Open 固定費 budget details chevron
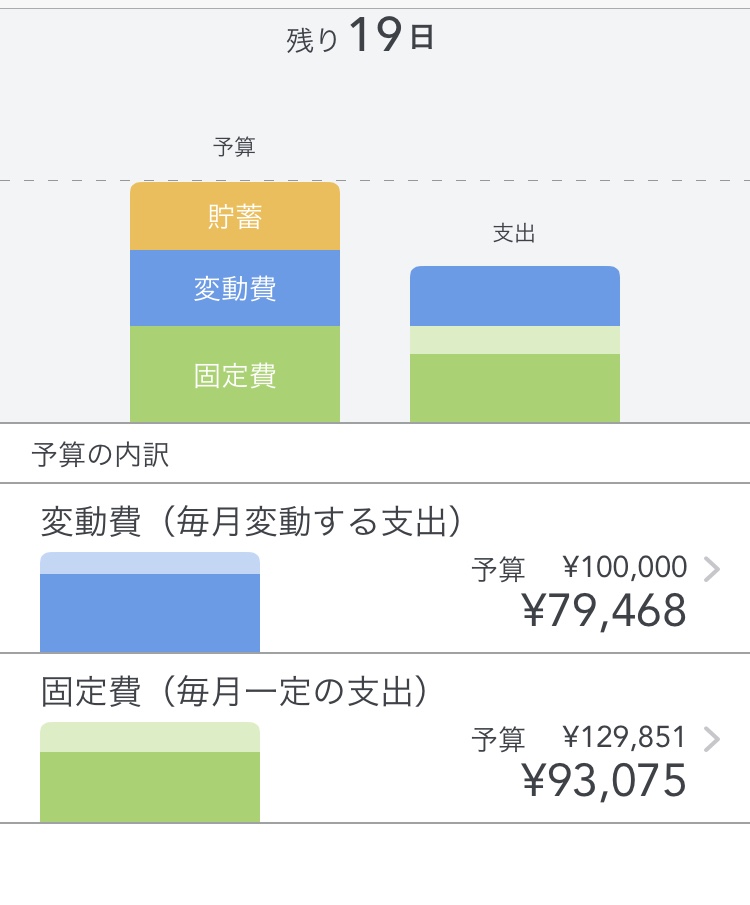The image size is (750, 905). [x=712, y=739]
